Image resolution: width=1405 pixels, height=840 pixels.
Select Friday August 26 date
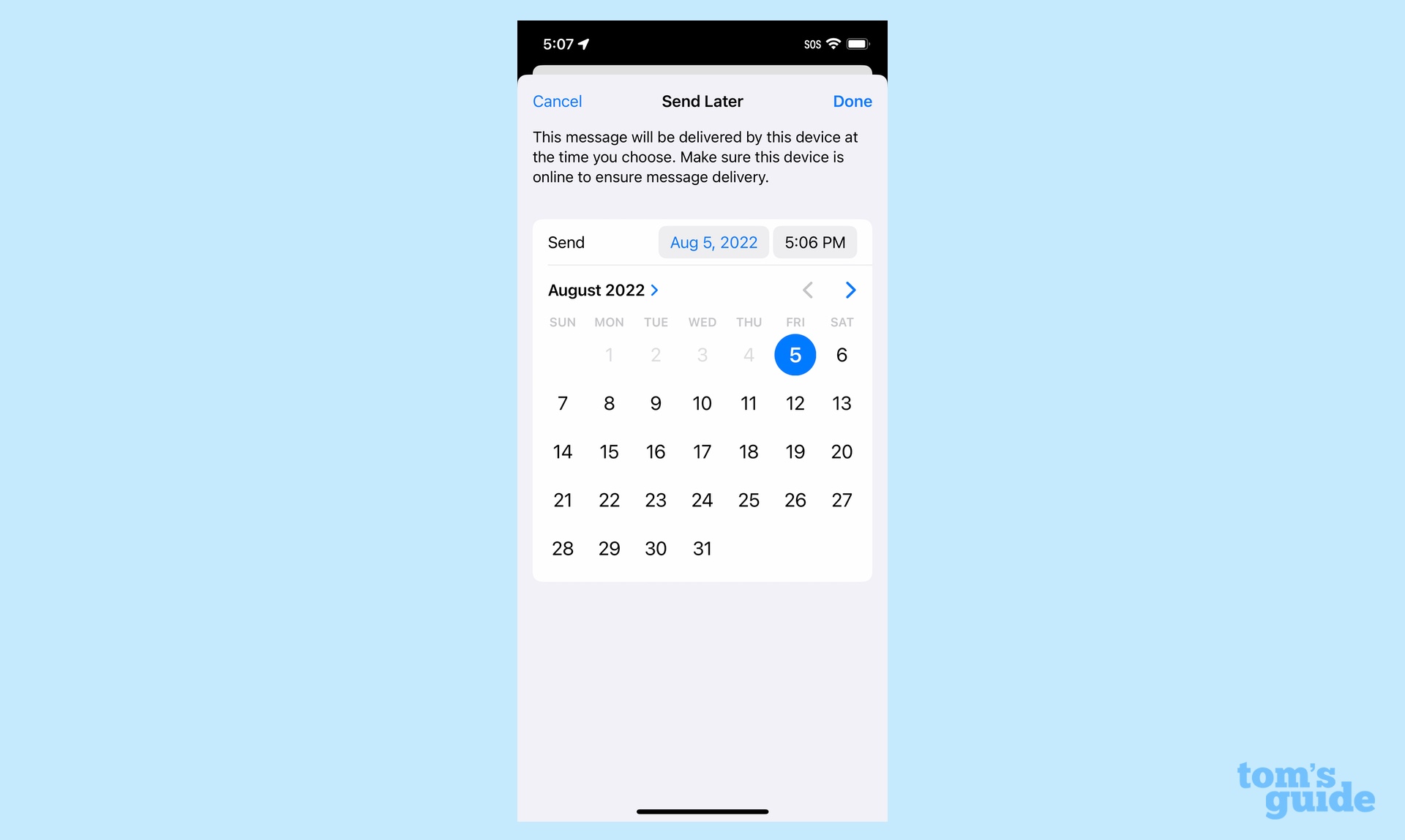click(x=794, y=500)
